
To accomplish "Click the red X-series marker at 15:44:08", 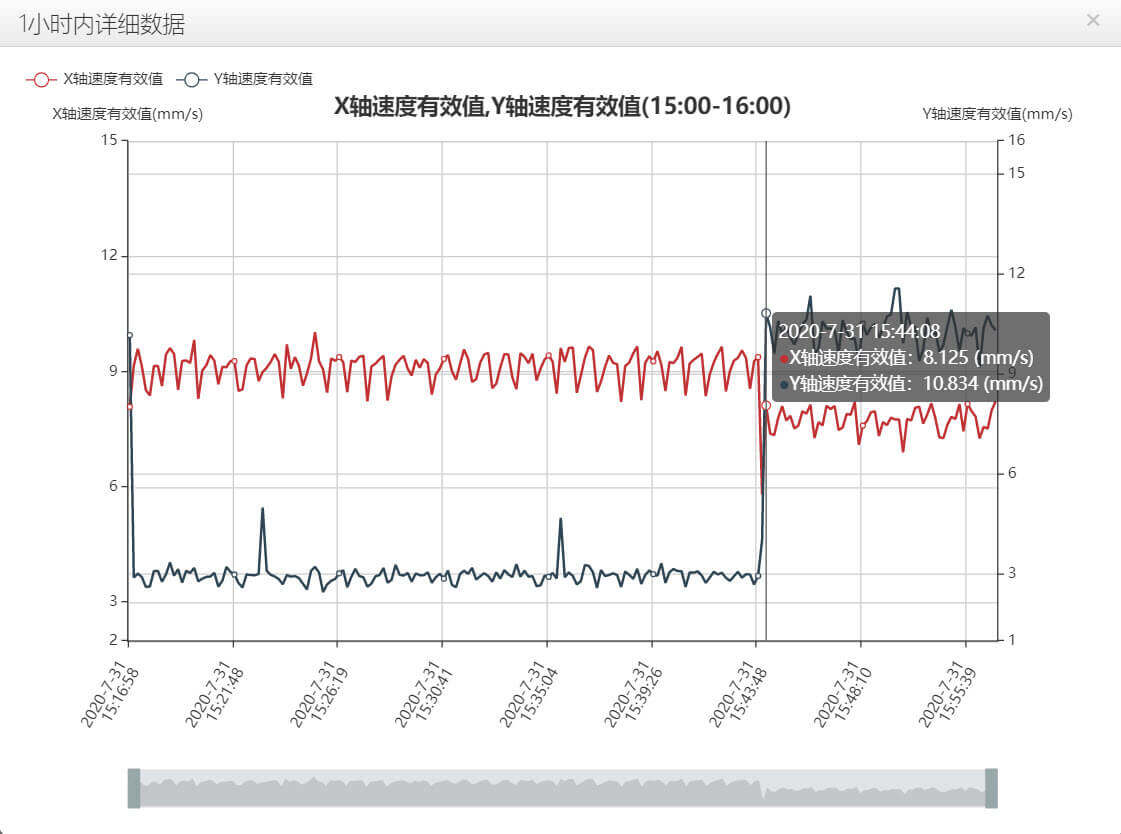I will click(766, 405).
